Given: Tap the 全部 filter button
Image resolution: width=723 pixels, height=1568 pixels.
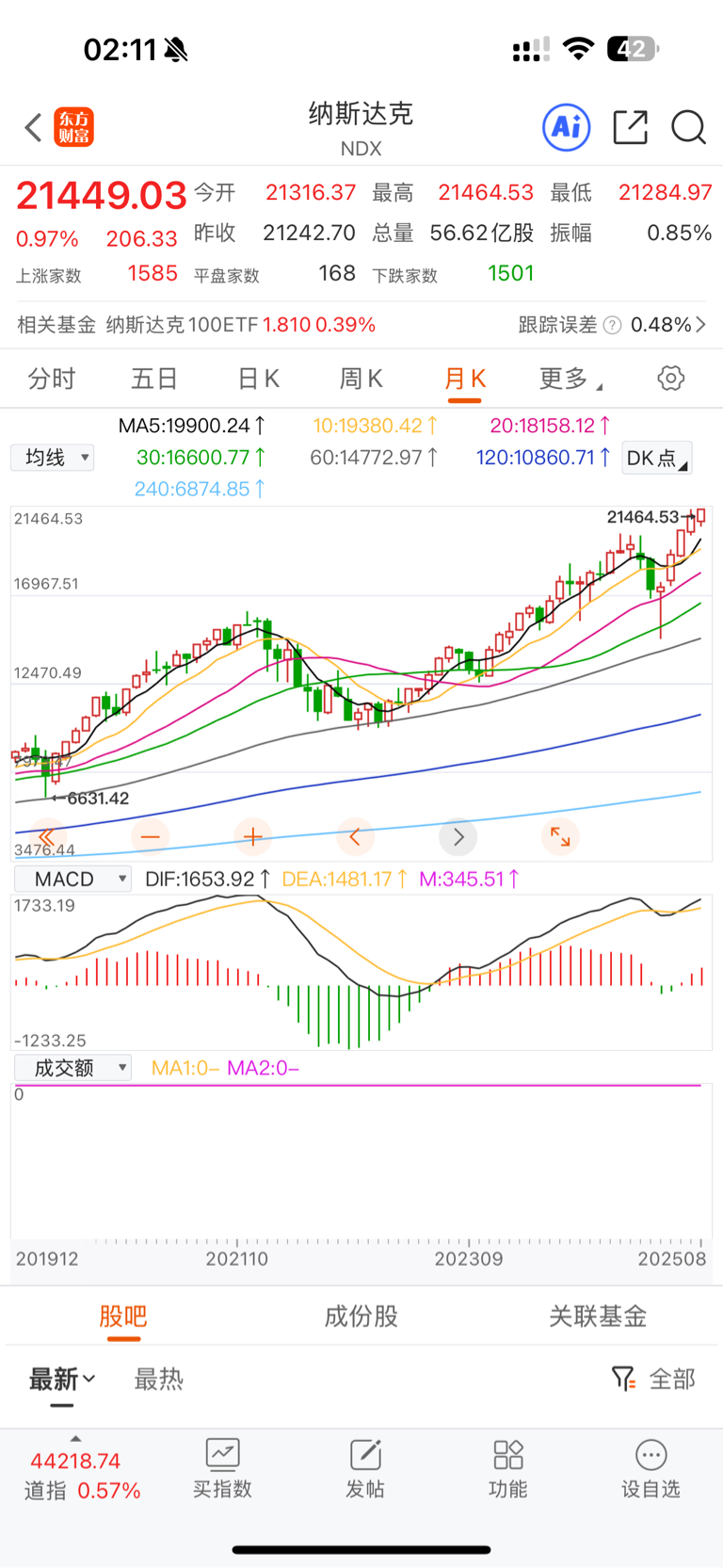Looking at the screenshot, I should [x=672, y=1380].
